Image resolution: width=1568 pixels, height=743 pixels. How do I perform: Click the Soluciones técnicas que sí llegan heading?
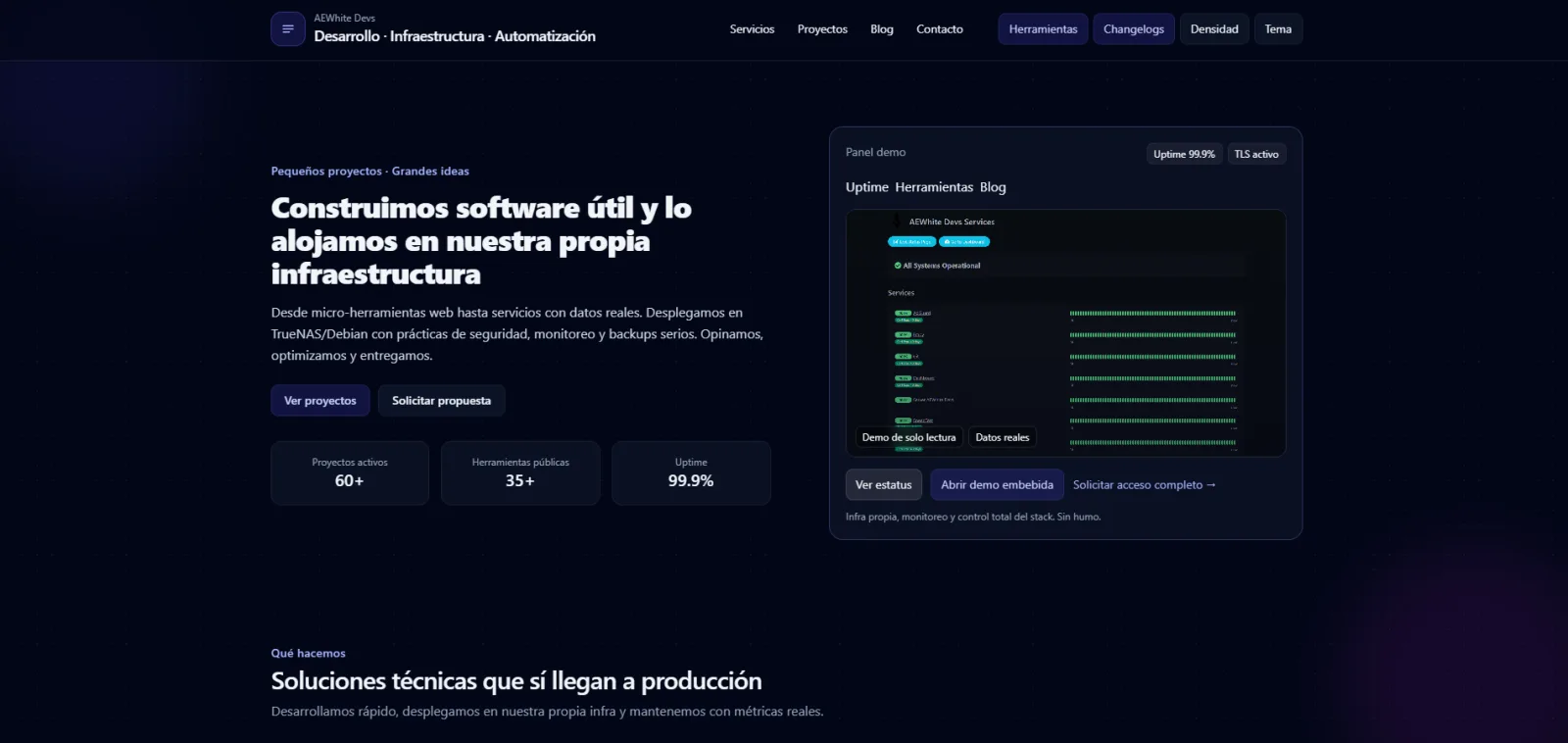tap(516, 681)
